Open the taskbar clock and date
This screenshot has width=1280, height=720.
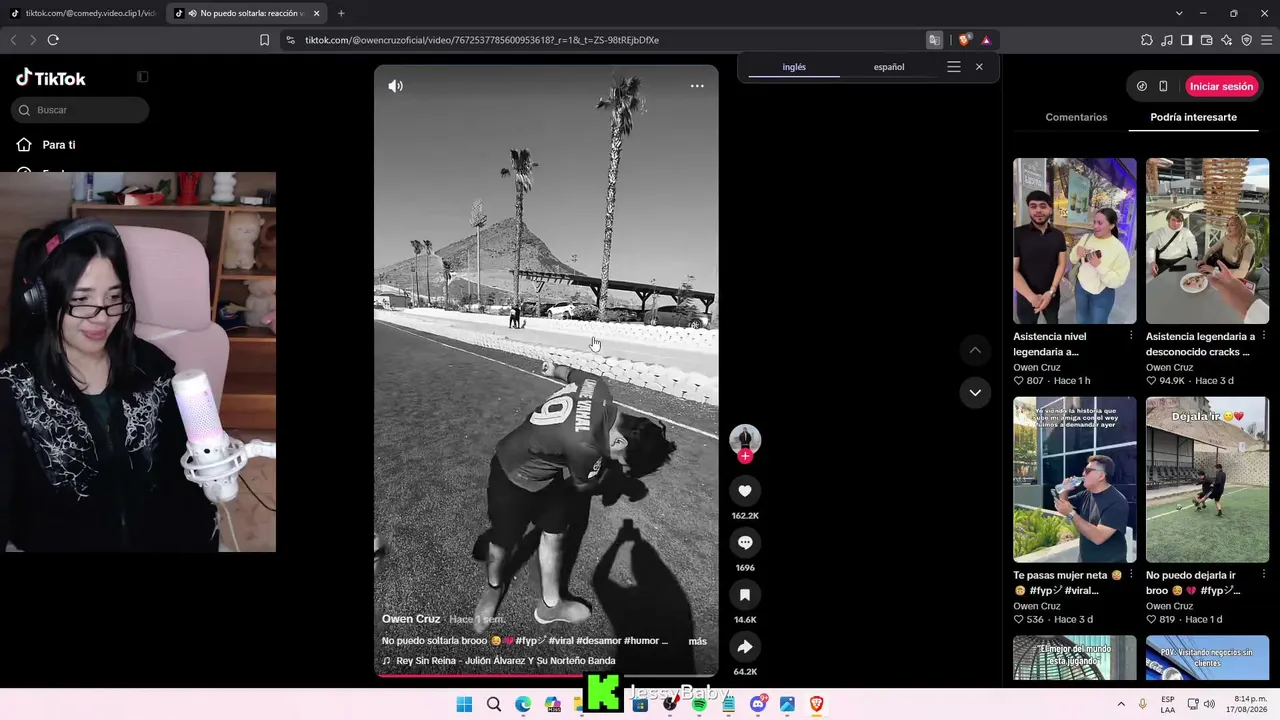click(1249, 704)
